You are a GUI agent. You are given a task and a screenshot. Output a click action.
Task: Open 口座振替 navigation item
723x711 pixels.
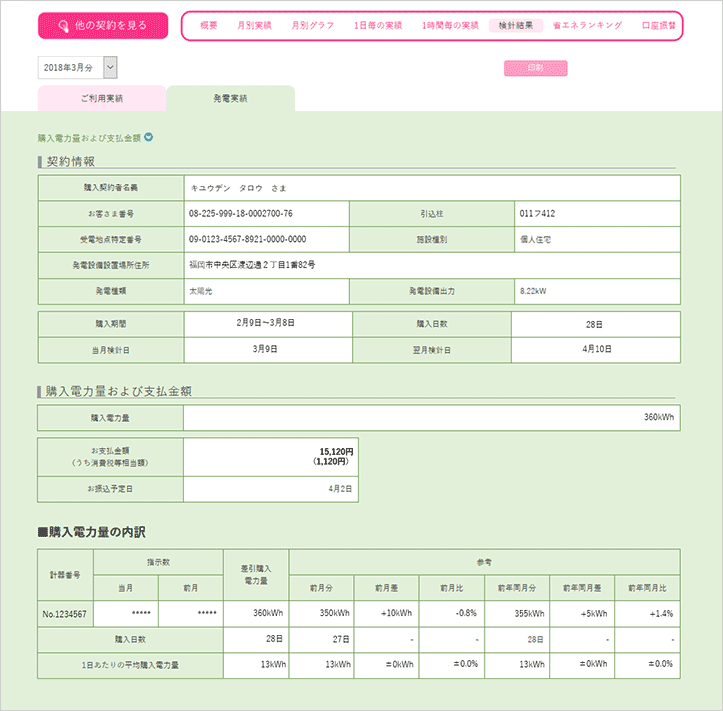pyautogui.click(x=658, y=26)
